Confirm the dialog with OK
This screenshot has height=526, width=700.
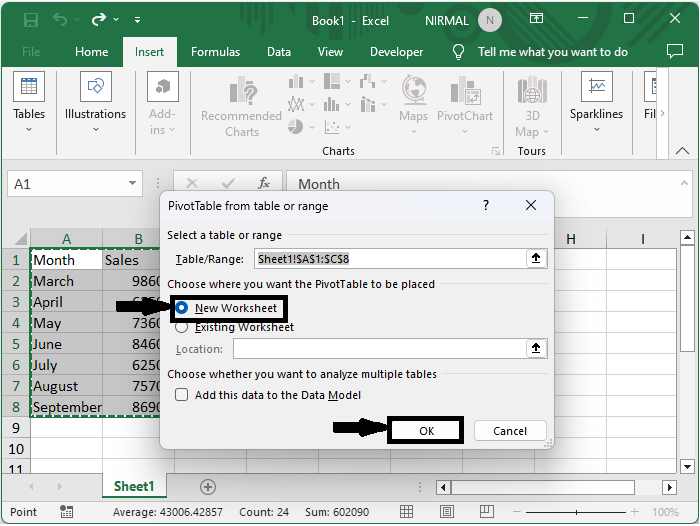pyautogui.click(x=426, y=431)
